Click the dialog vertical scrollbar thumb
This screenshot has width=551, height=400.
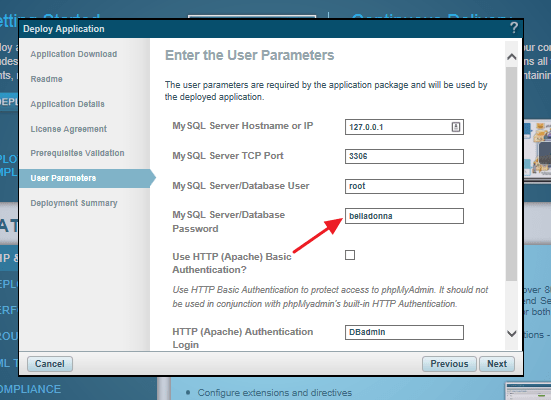click(x=512, y=174)
